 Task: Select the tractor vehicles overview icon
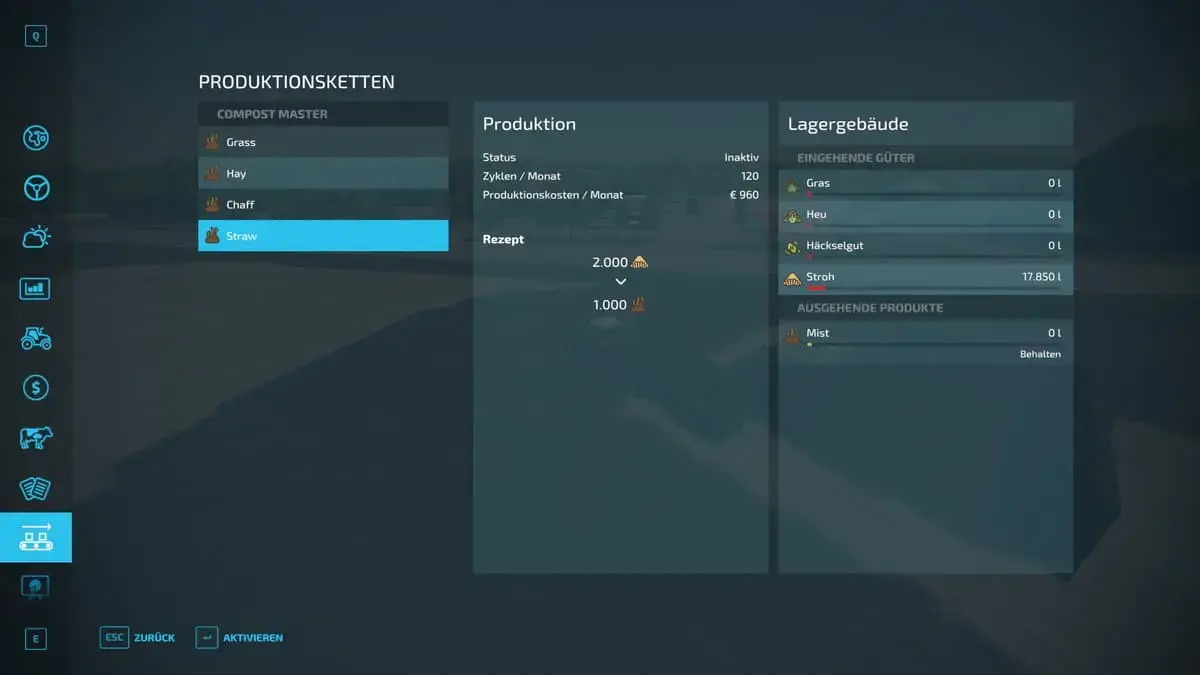pos(36,338)
